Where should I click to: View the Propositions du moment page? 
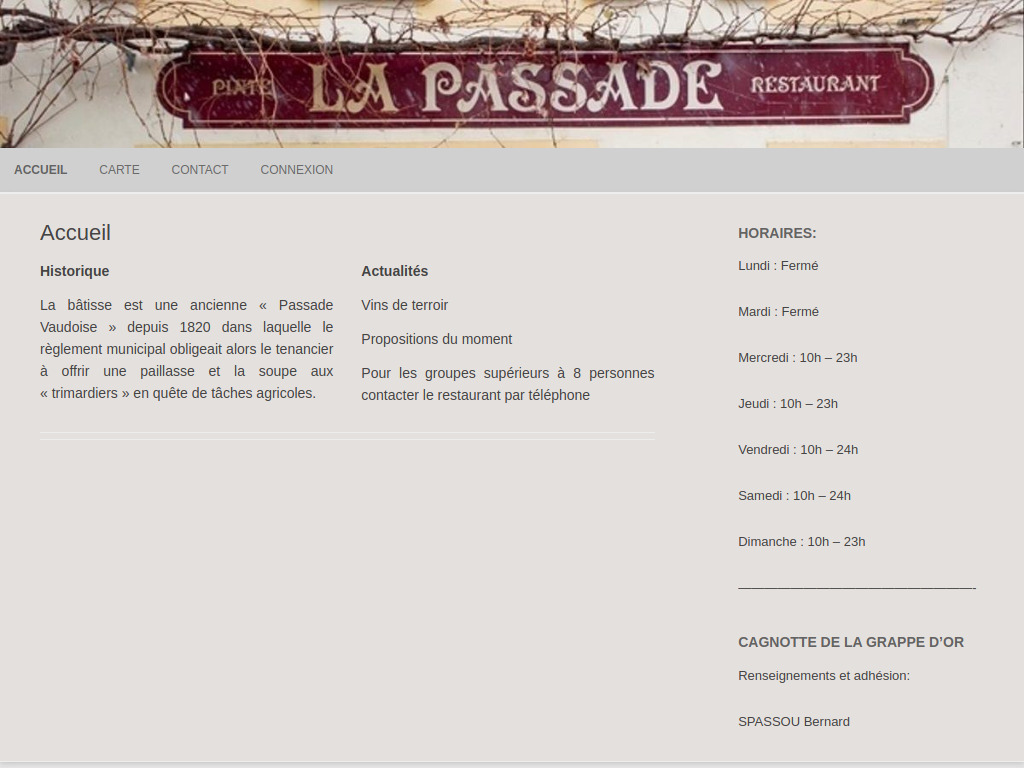(437, 339)
